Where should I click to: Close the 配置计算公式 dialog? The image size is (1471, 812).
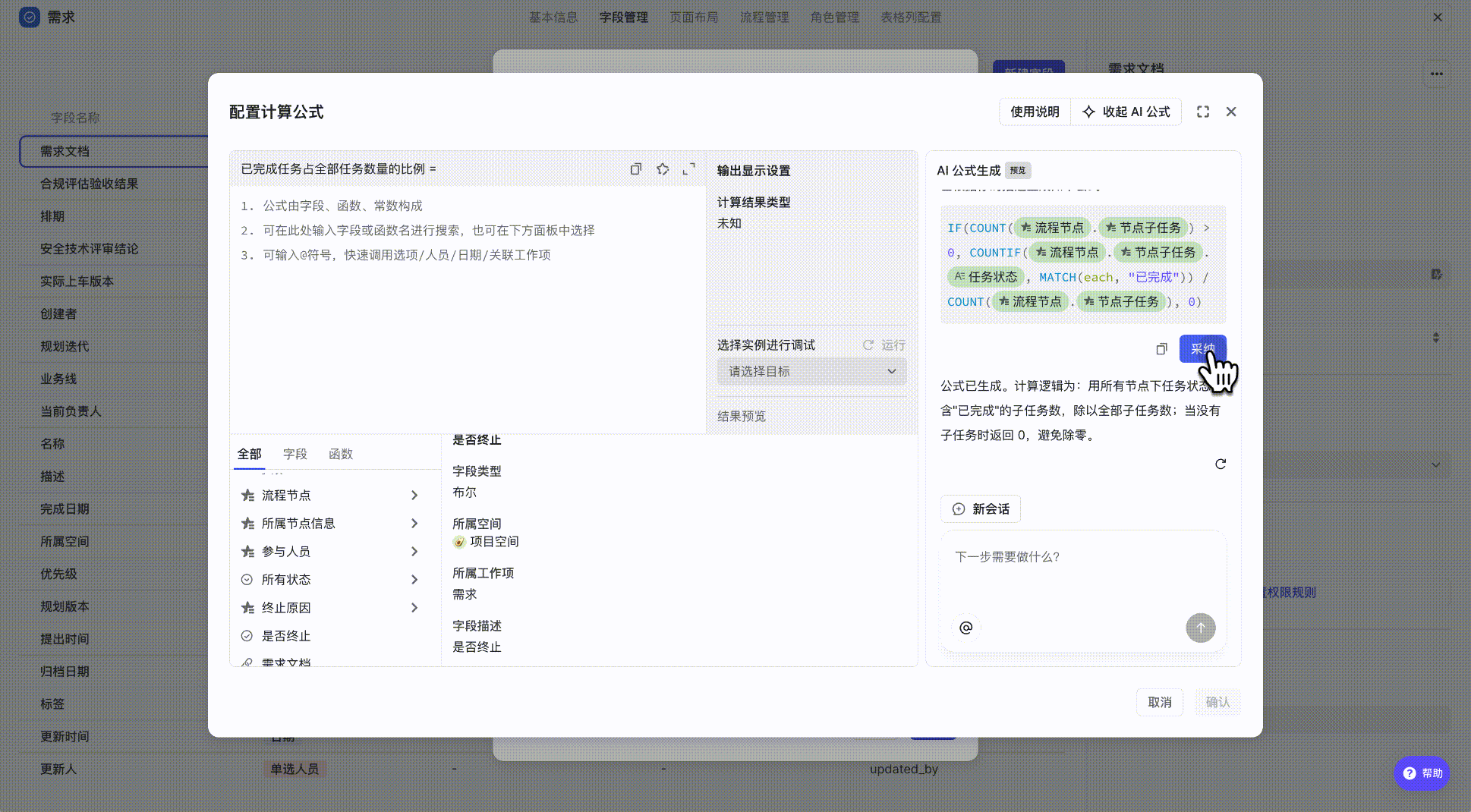(x=1231, y=112)
